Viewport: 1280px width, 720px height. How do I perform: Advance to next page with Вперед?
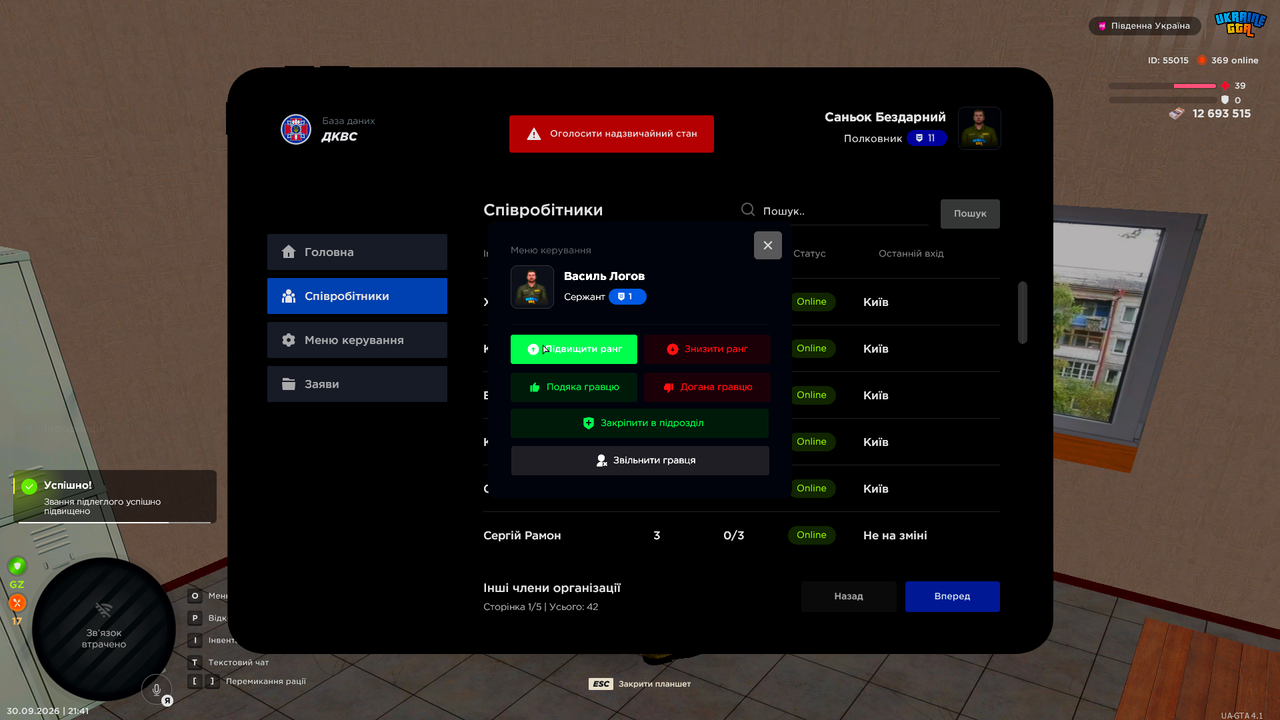[952, 596]
